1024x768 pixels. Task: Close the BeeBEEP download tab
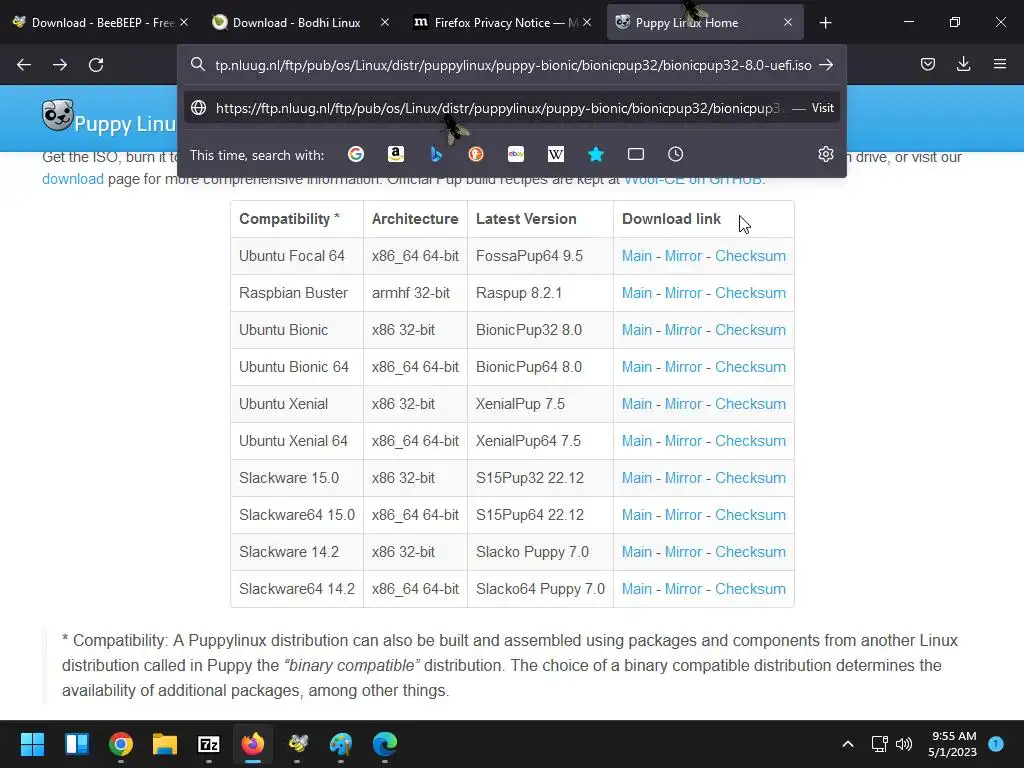(x=184, y=22)
